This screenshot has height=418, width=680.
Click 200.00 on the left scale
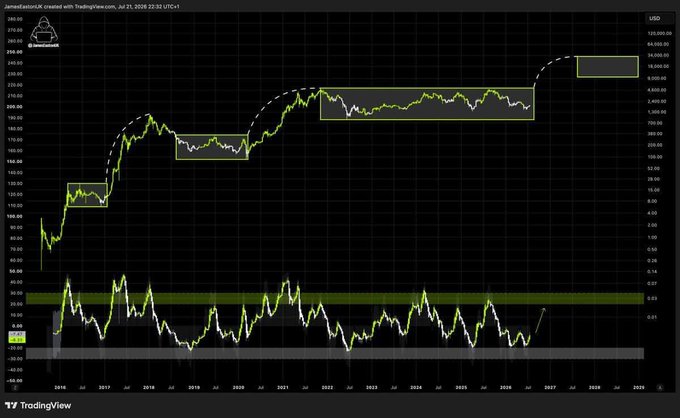pos(15,107)
